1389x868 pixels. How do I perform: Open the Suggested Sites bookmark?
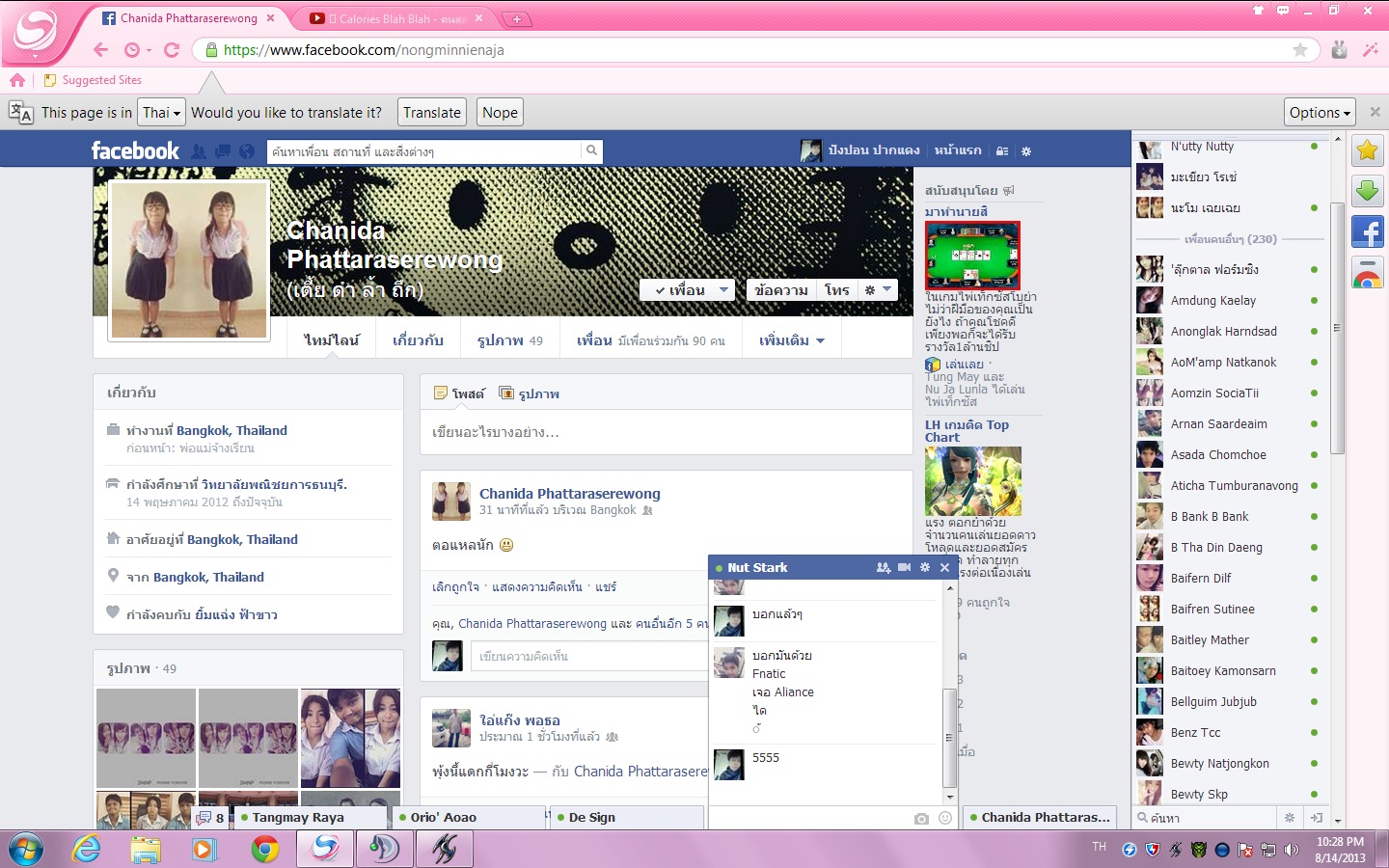(94, 80)
